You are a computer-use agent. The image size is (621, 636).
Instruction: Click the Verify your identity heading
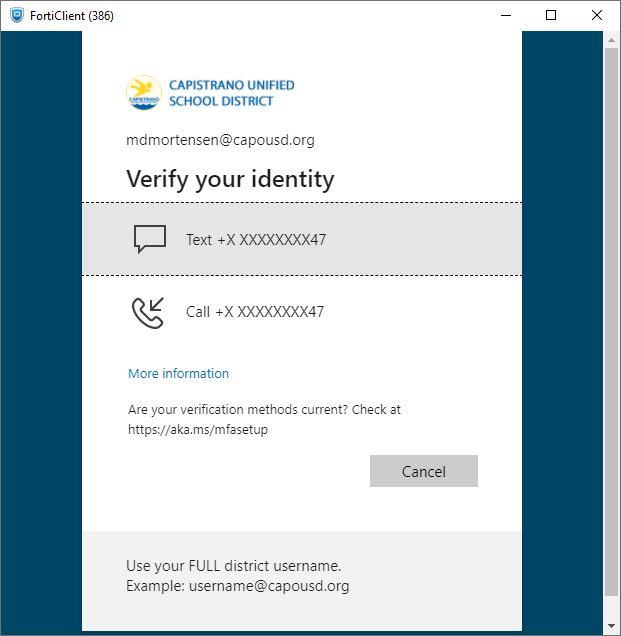point(230,179)
